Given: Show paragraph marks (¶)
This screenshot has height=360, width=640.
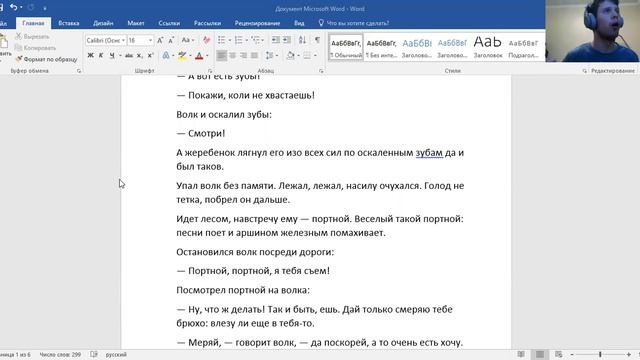Looking at the screenshot, I should 317,40.
